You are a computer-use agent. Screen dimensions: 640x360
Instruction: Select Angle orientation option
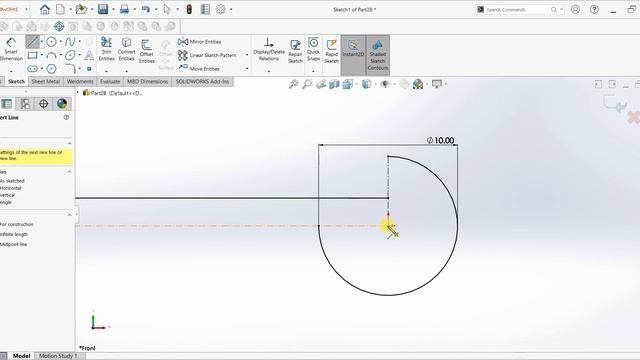coord(6,202)
